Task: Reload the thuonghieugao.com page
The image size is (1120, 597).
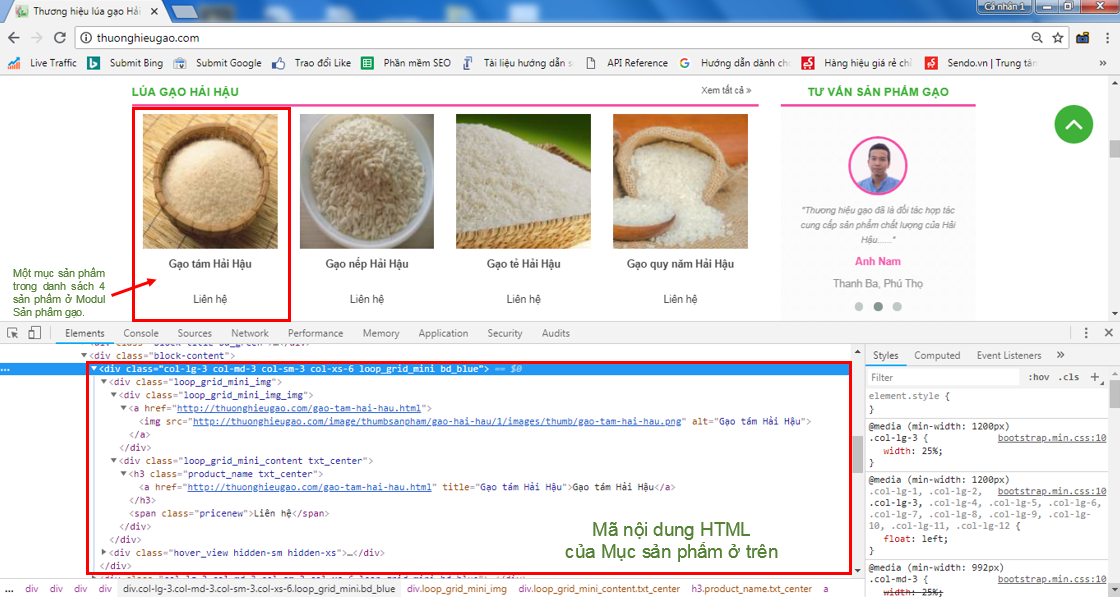Action: coord(60,38)
